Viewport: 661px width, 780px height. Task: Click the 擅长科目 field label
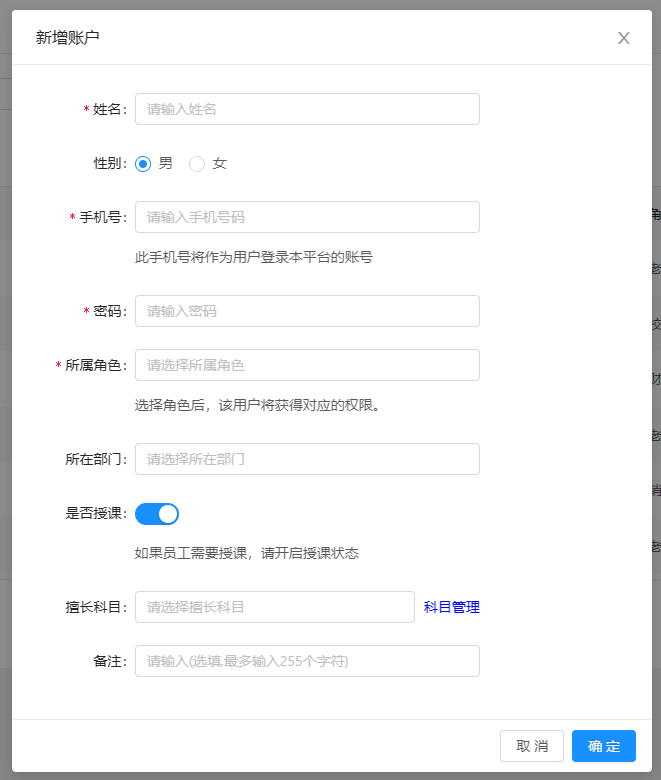coord(96,607)
